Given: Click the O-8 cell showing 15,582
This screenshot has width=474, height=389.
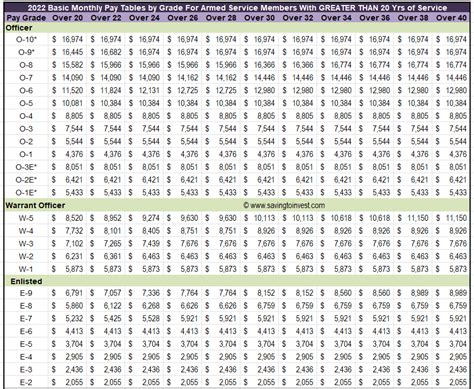Looking at the screenshot, I should tap(67, 65).
